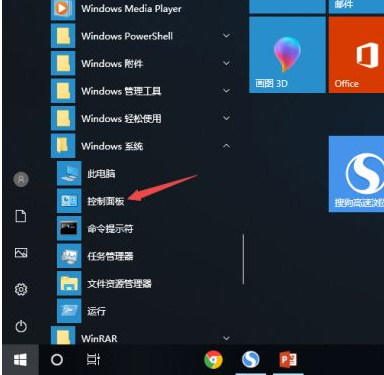Click Windows 轻松使用 text label
Image resolution: width=384 pixels, height=375 pixels.
click(x=121, y=118)
